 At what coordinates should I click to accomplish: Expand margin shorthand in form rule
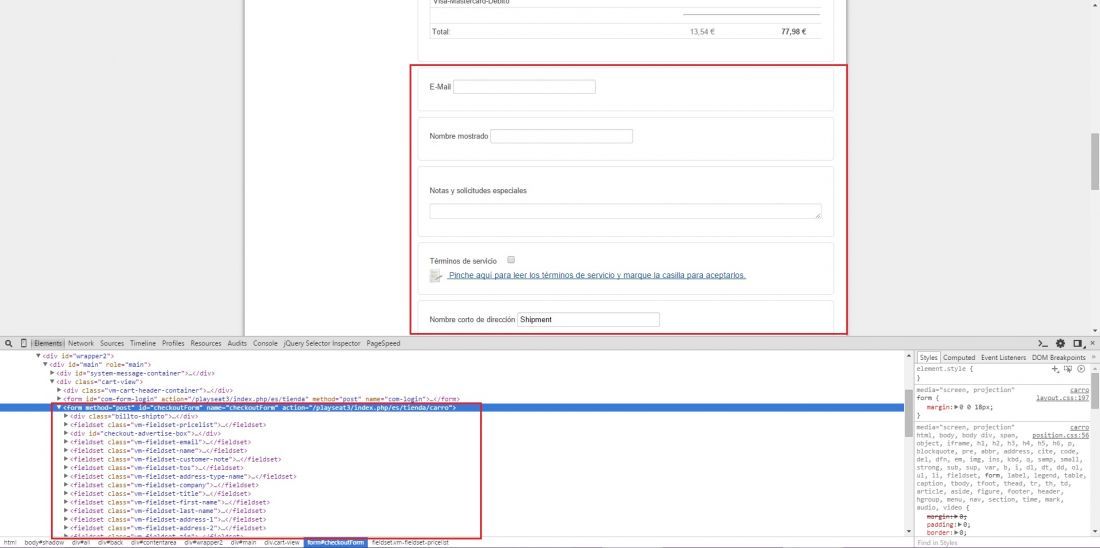(957, 407)
